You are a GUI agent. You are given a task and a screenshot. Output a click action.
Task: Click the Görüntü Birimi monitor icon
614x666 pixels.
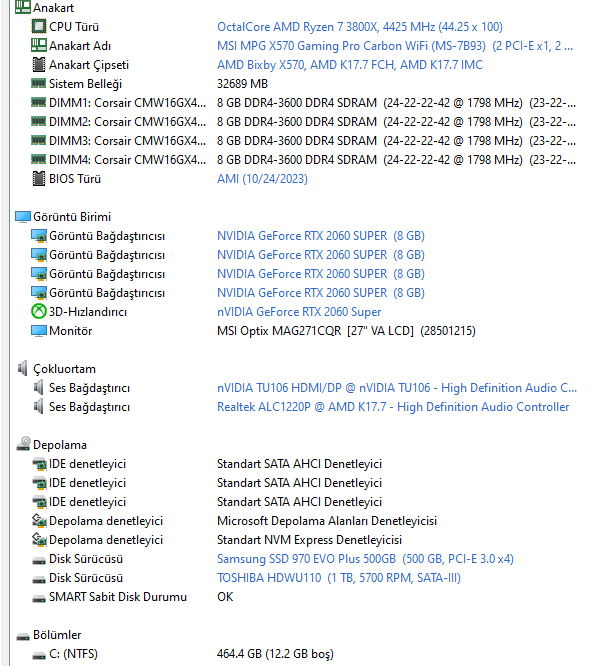[x=23, y=217]
